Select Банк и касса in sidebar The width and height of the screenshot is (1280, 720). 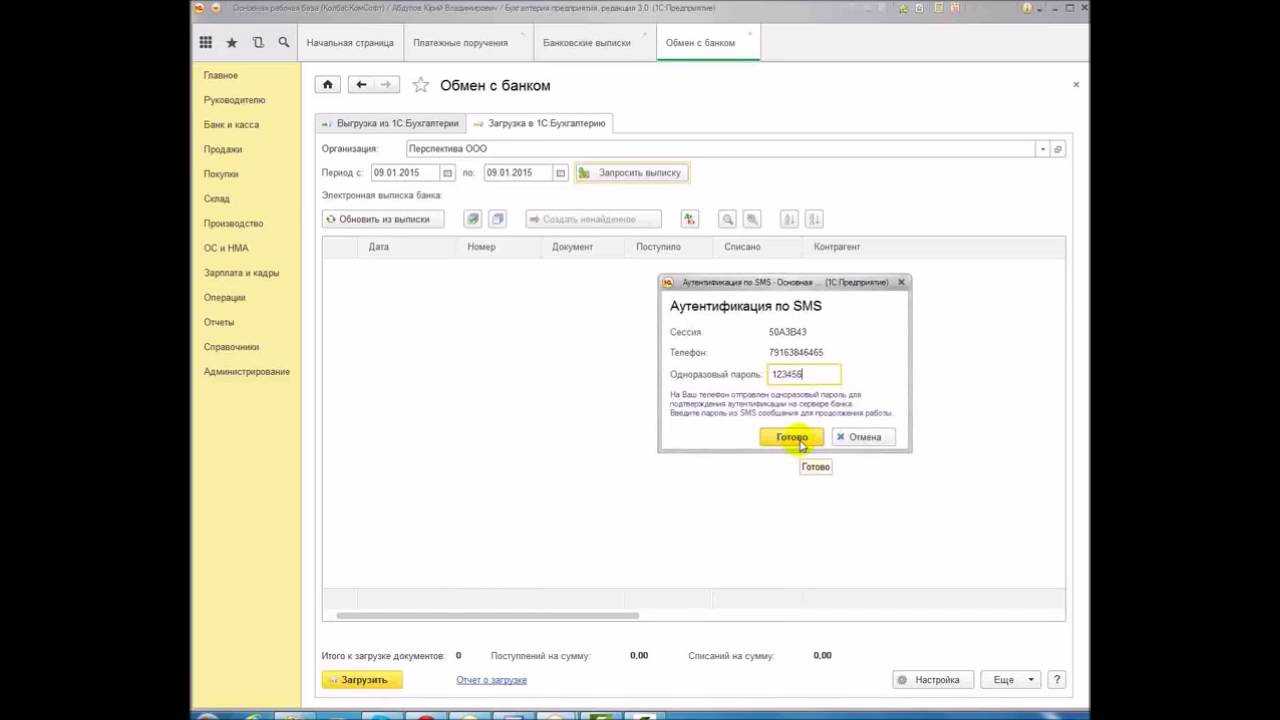coord(231,125)
